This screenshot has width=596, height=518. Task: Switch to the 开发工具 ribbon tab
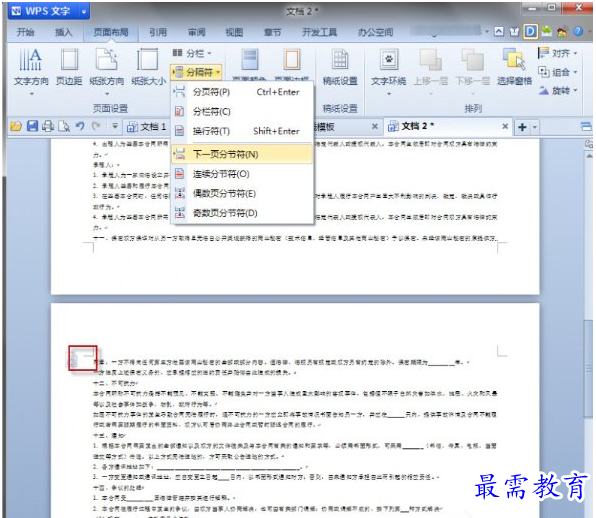pyautogui.click(x=319, y=32)
